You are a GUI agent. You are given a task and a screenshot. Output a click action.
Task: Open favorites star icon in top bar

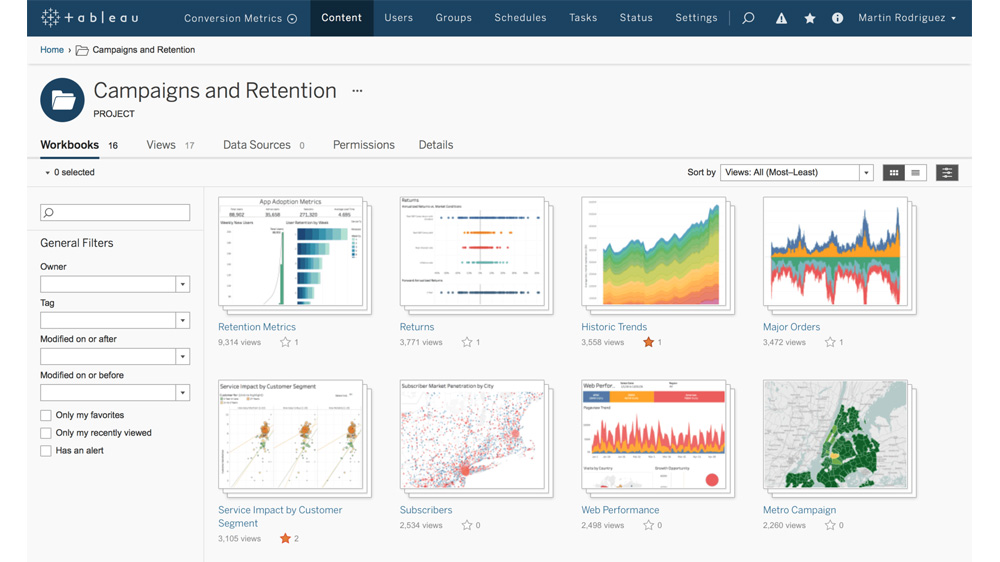(810, 18)
